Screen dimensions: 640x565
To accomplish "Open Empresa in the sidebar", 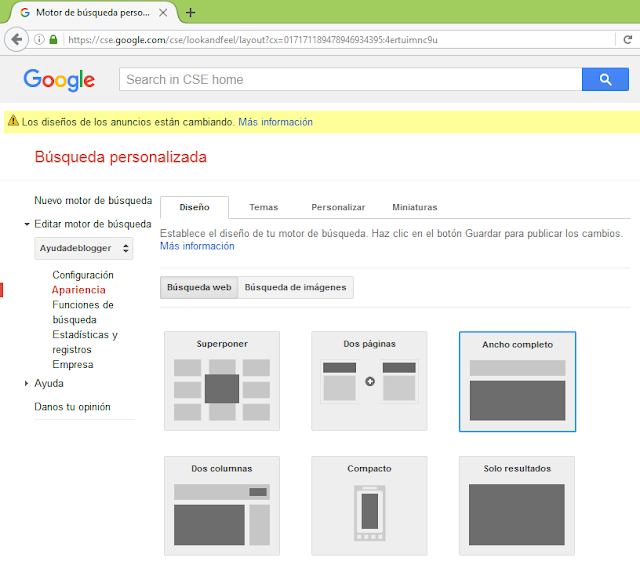I will click(x=73, y=365).
